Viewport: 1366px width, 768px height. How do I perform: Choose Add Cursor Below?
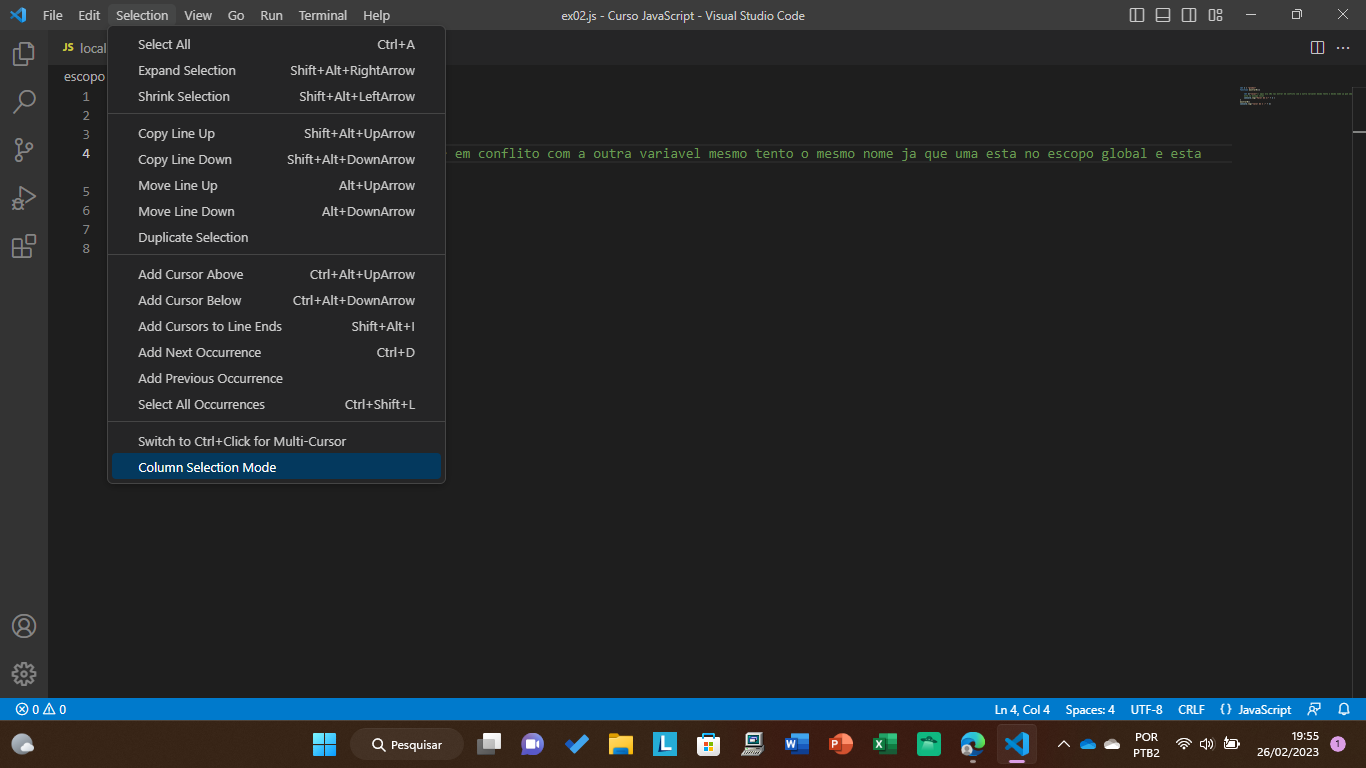(276, 301)
